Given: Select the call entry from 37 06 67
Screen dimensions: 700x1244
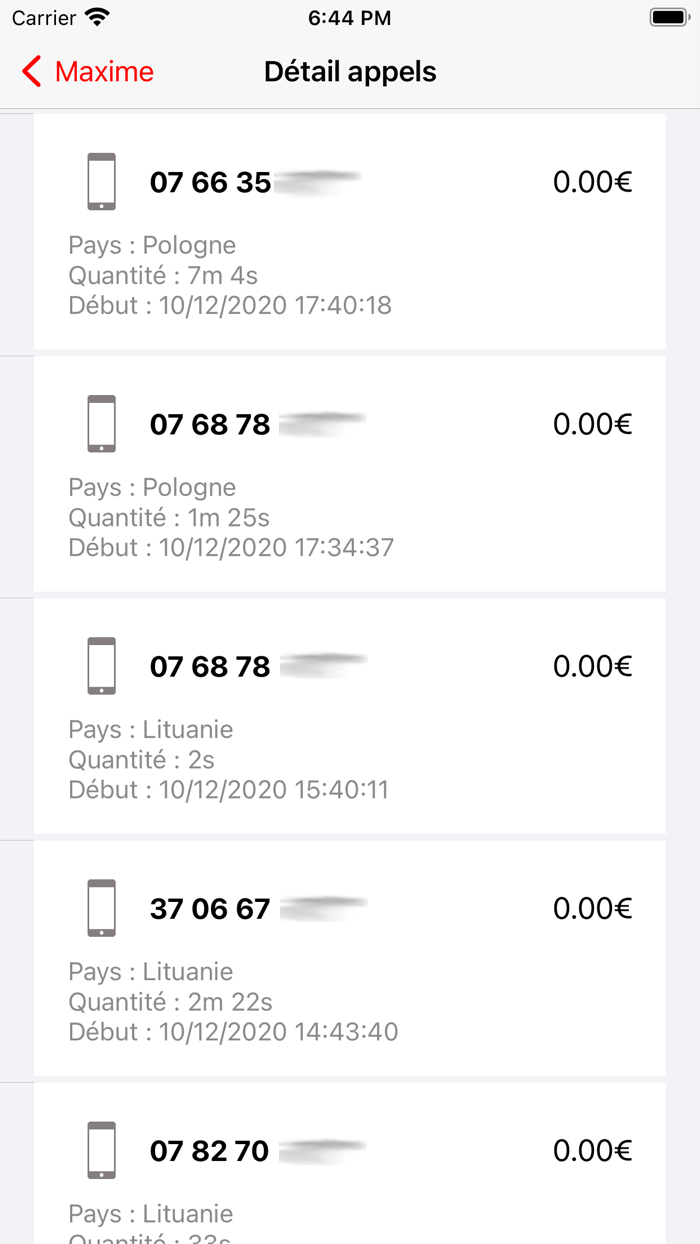Looking at the screenshot, I should (x=350, y=961).
